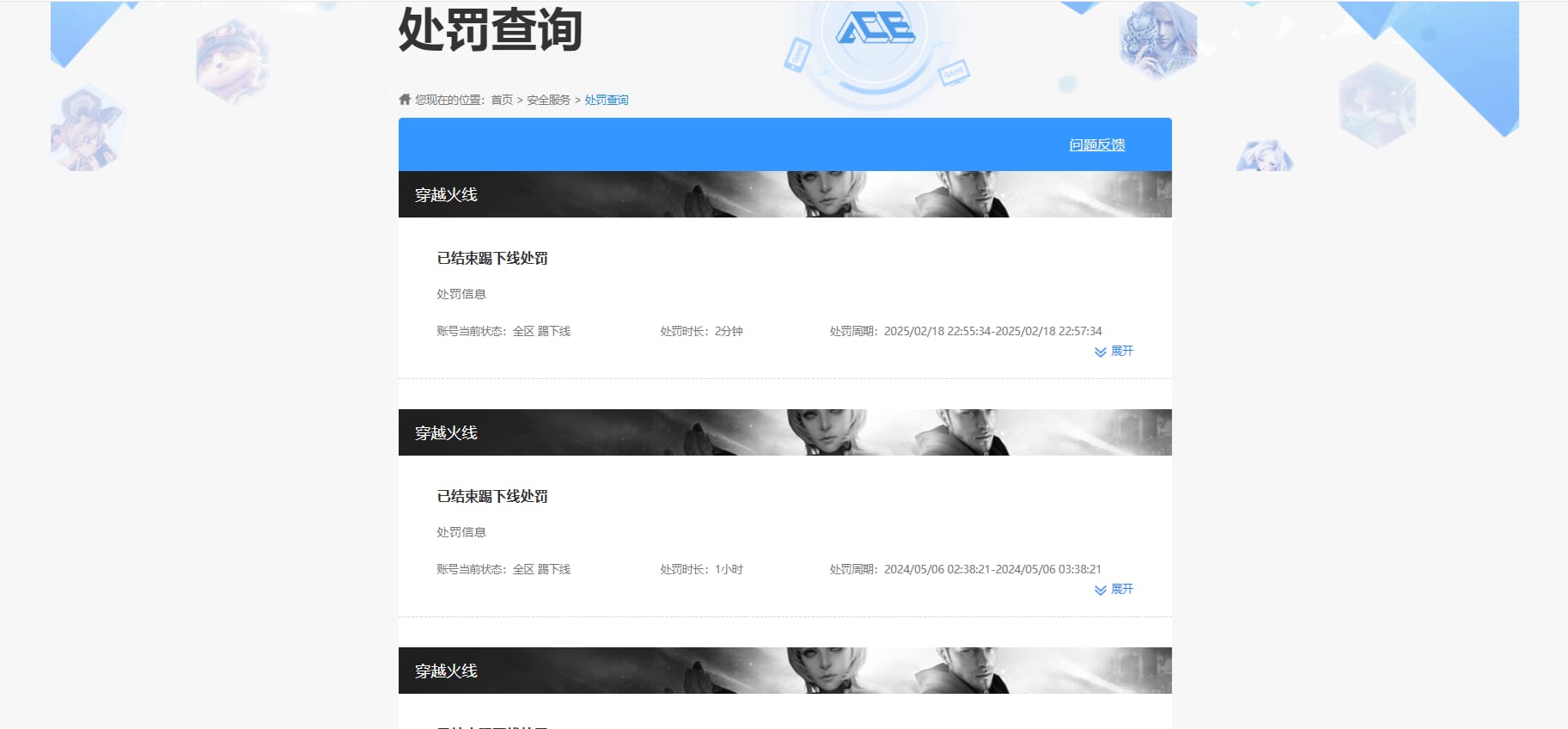Open 安全服务 breadcrumb link
The height and width of the screenshot is (729, 1568).
[x=548, y=100]
